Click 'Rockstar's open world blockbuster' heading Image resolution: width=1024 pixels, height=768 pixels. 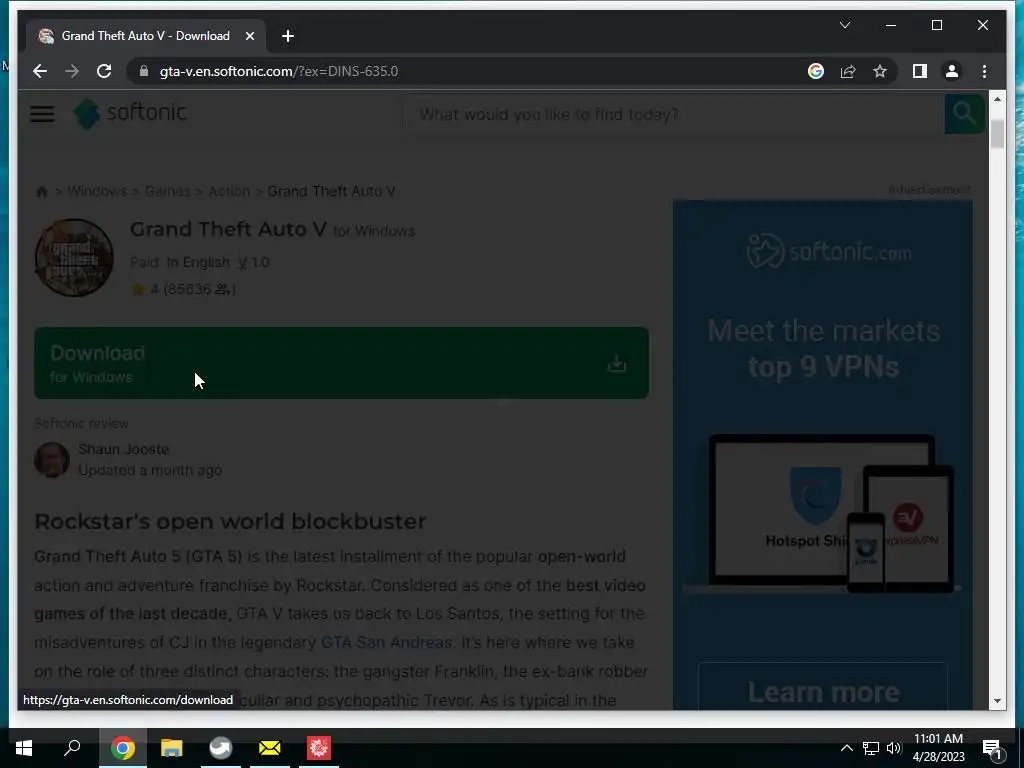(x=230, y=522)
